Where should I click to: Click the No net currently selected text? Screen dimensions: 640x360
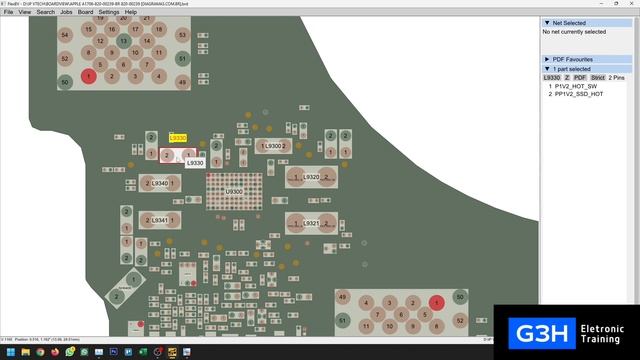[574, 32]
